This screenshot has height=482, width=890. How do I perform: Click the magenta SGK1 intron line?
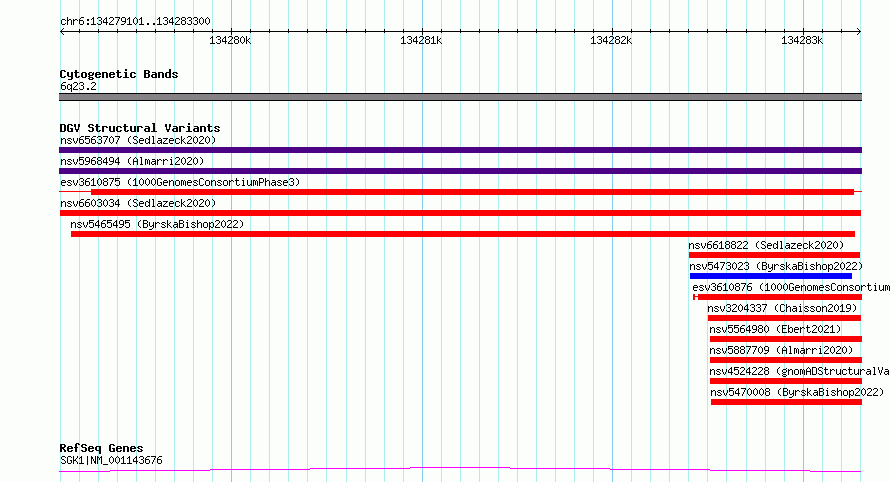click(x=460, y=470)
